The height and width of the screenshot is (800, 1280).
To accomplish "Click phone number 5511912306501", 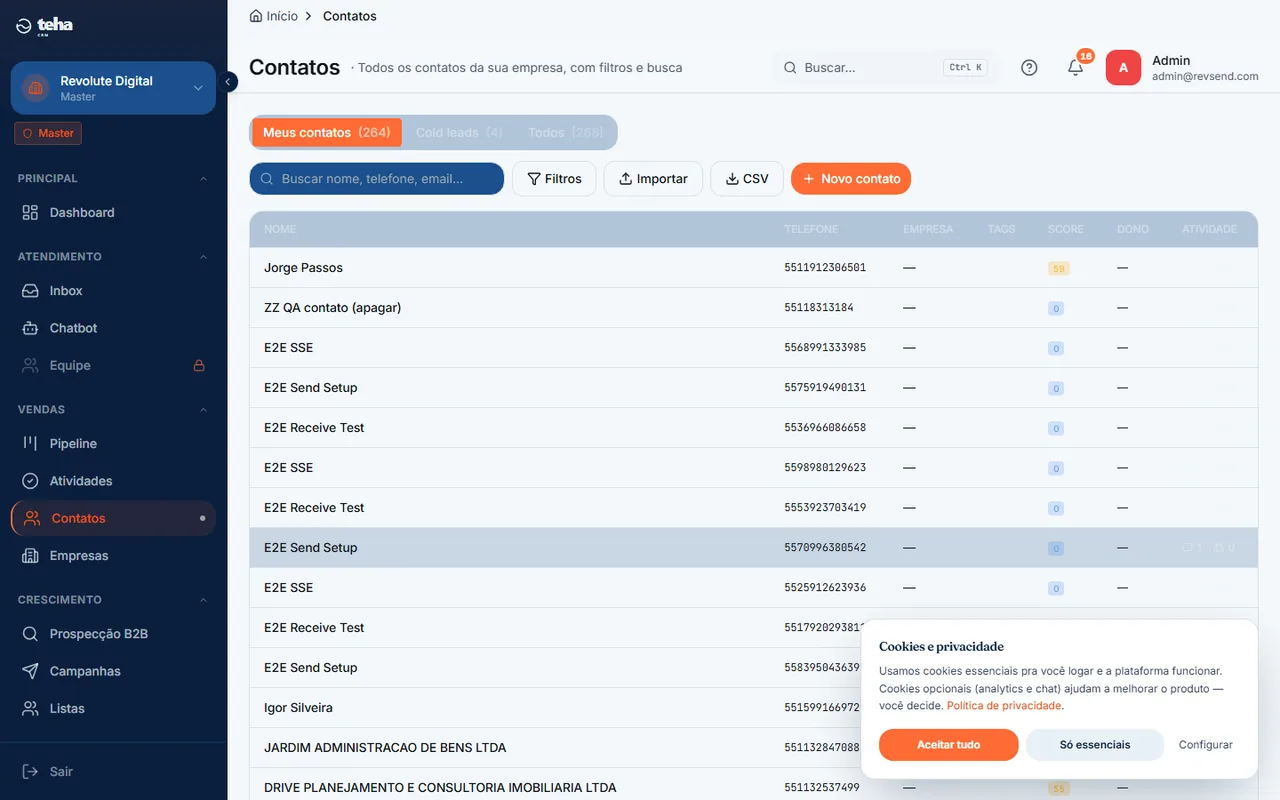I will point(825,268).
